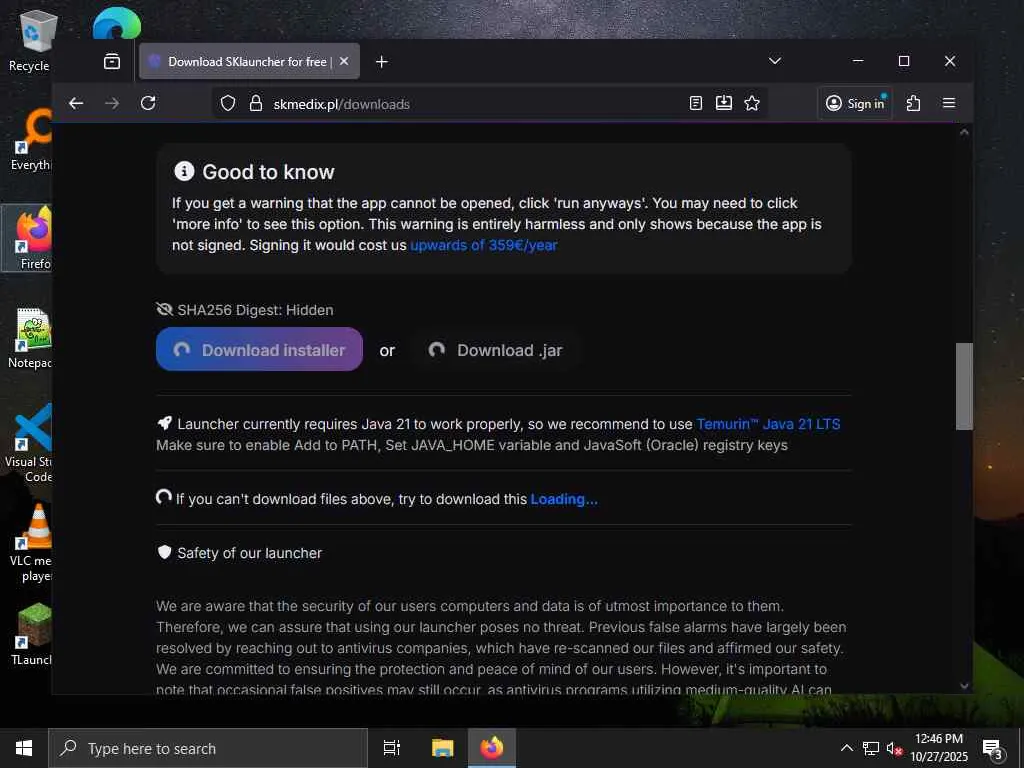Click the info icon beside Good to know
Viewport: 1024px width, 768px height.
click(x=184, y=171)
